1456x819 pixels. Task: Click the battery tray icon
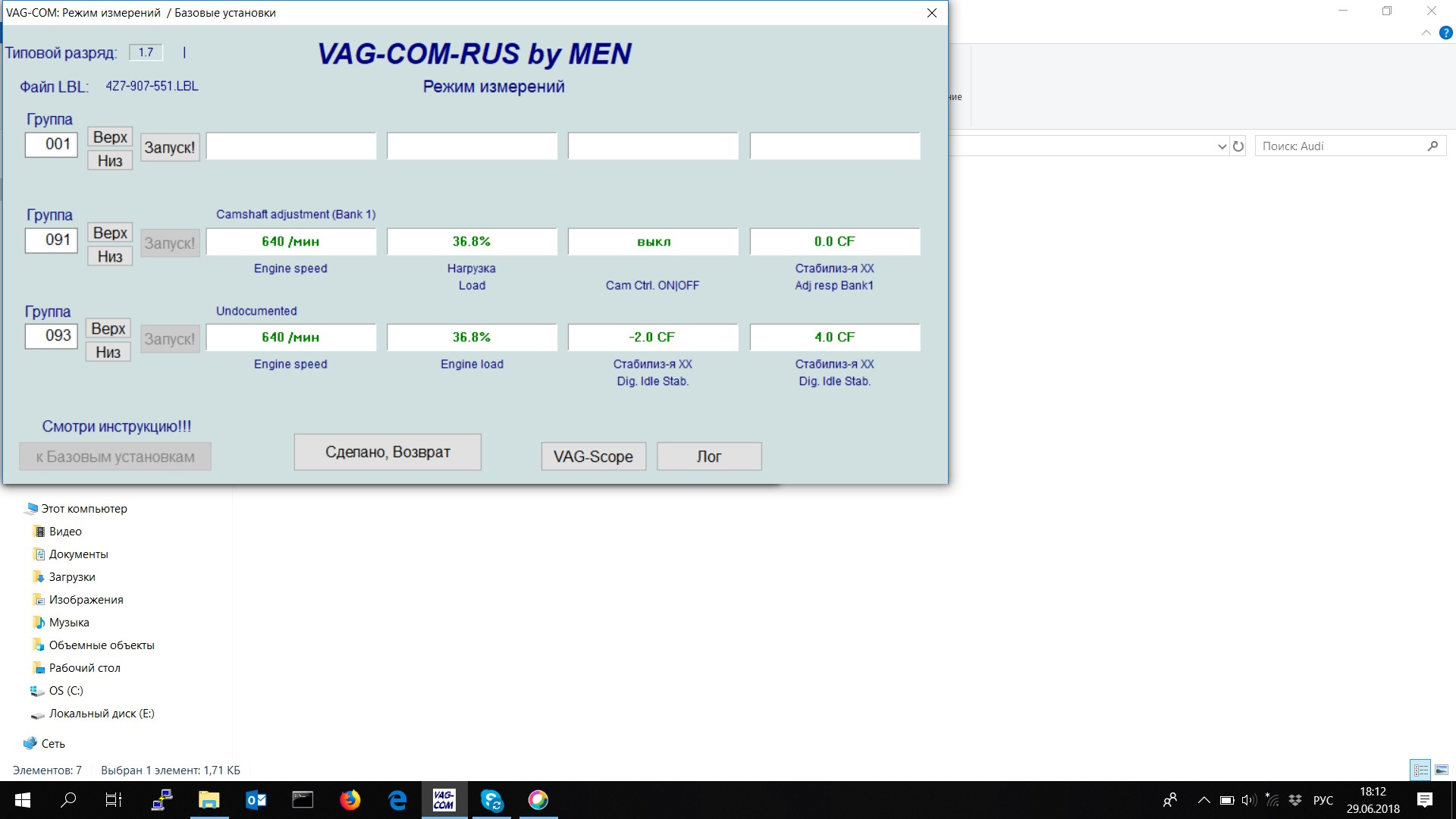pos(1227,800)
